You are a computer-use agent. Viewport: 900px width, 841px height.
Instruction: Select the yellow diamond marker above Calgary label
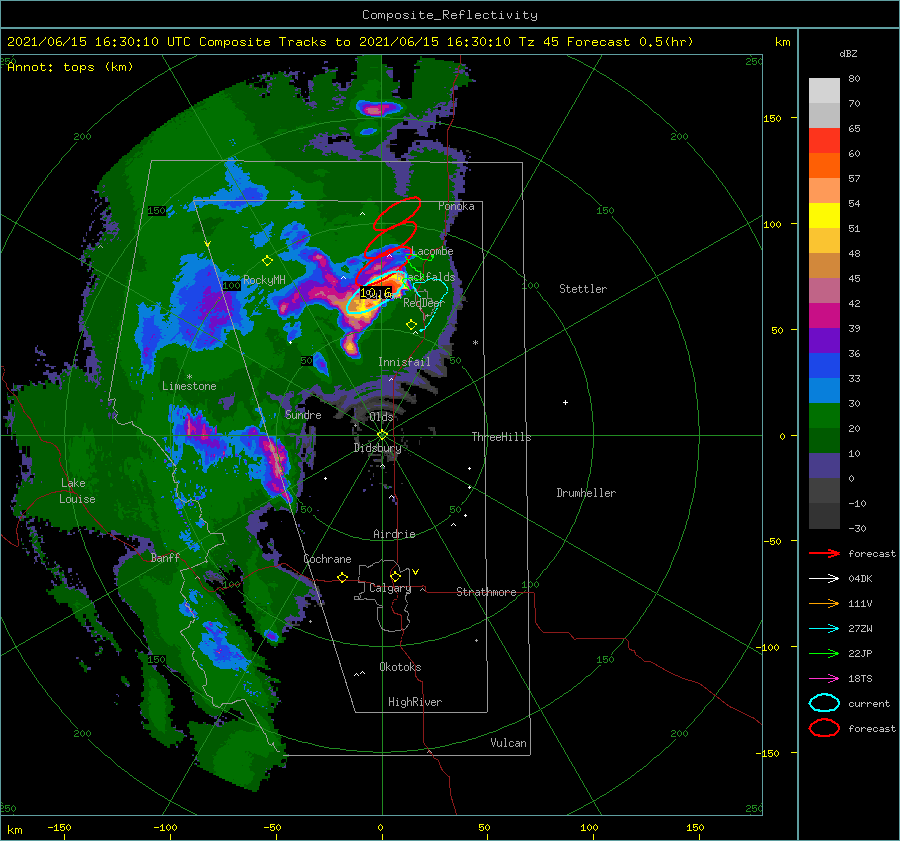pyautogui.click(x=395, y=576)
